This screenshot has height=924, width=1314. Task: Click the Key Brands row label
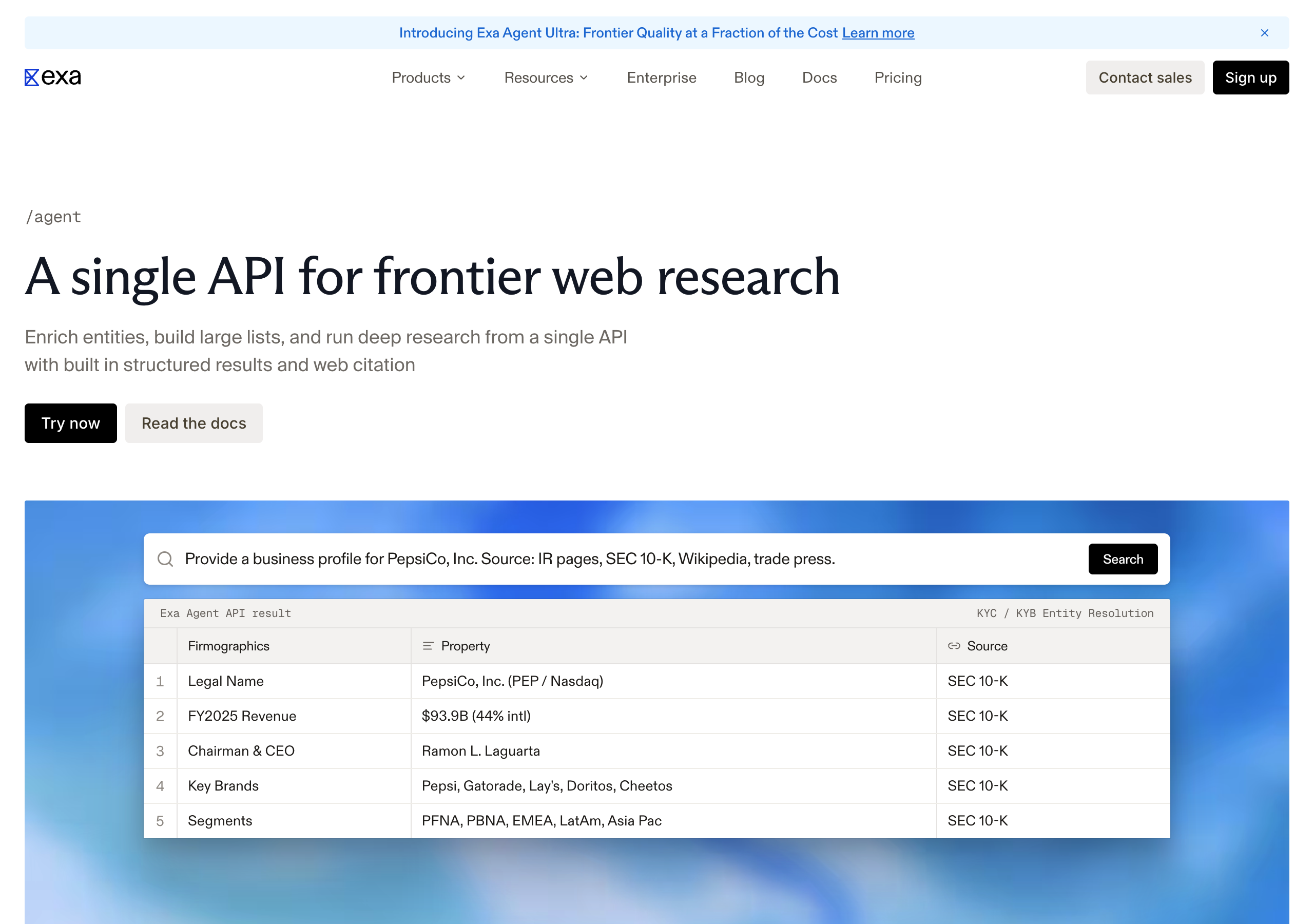tap(223, 785)
